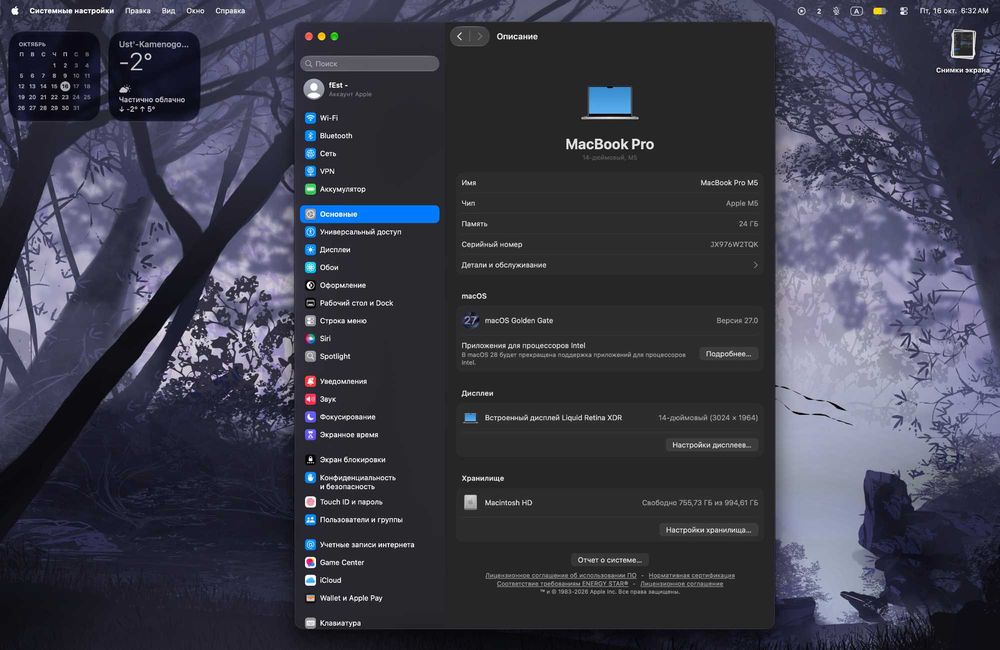Click the keyboard input source icon in menu bar
This screenshot has height=650, width=1000.
coord(857,11)
